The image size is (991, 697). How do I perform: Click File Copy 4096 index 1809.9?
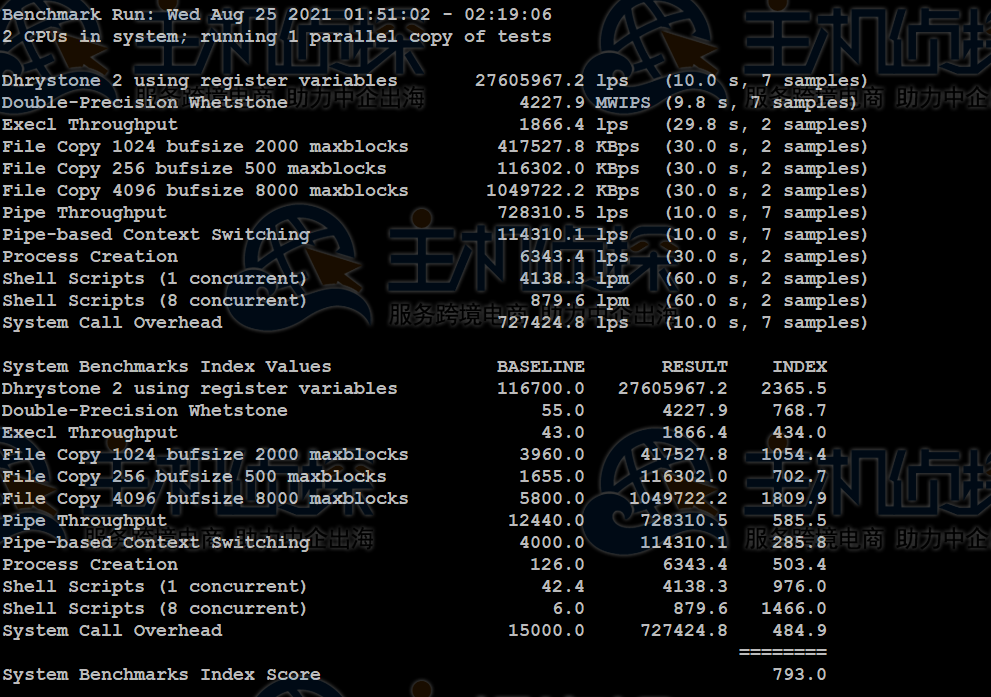pyautogui.click(x=794, y=499)
